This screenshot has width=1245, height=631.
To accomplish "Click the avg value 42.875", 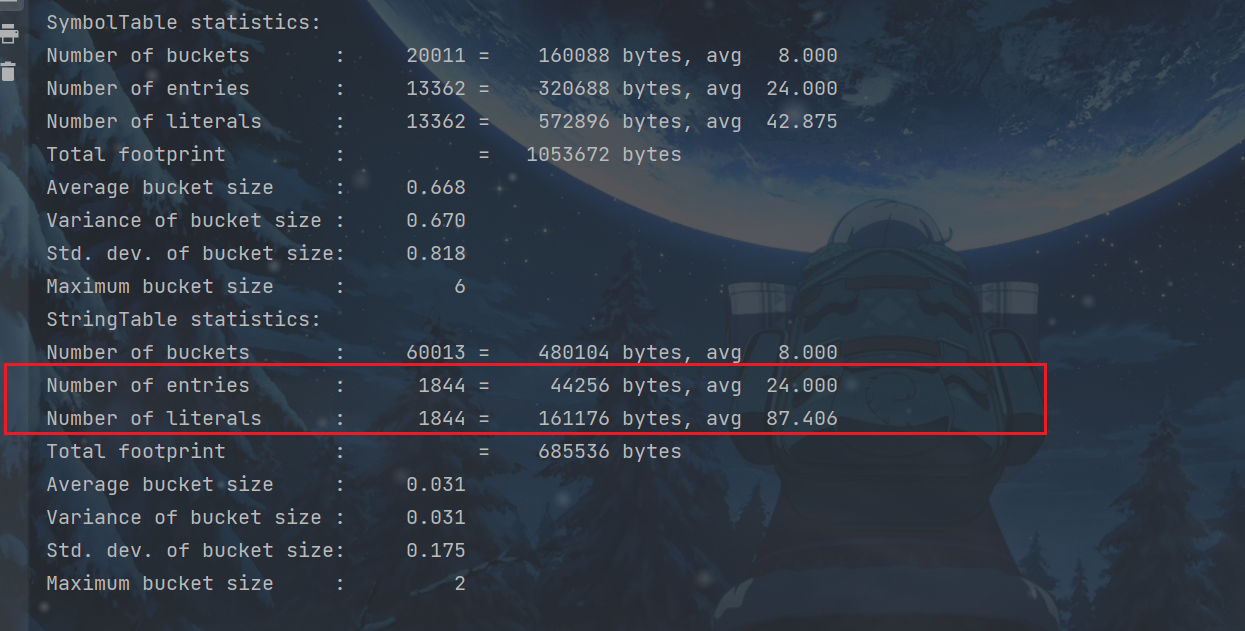I will (x=801, y=121).
